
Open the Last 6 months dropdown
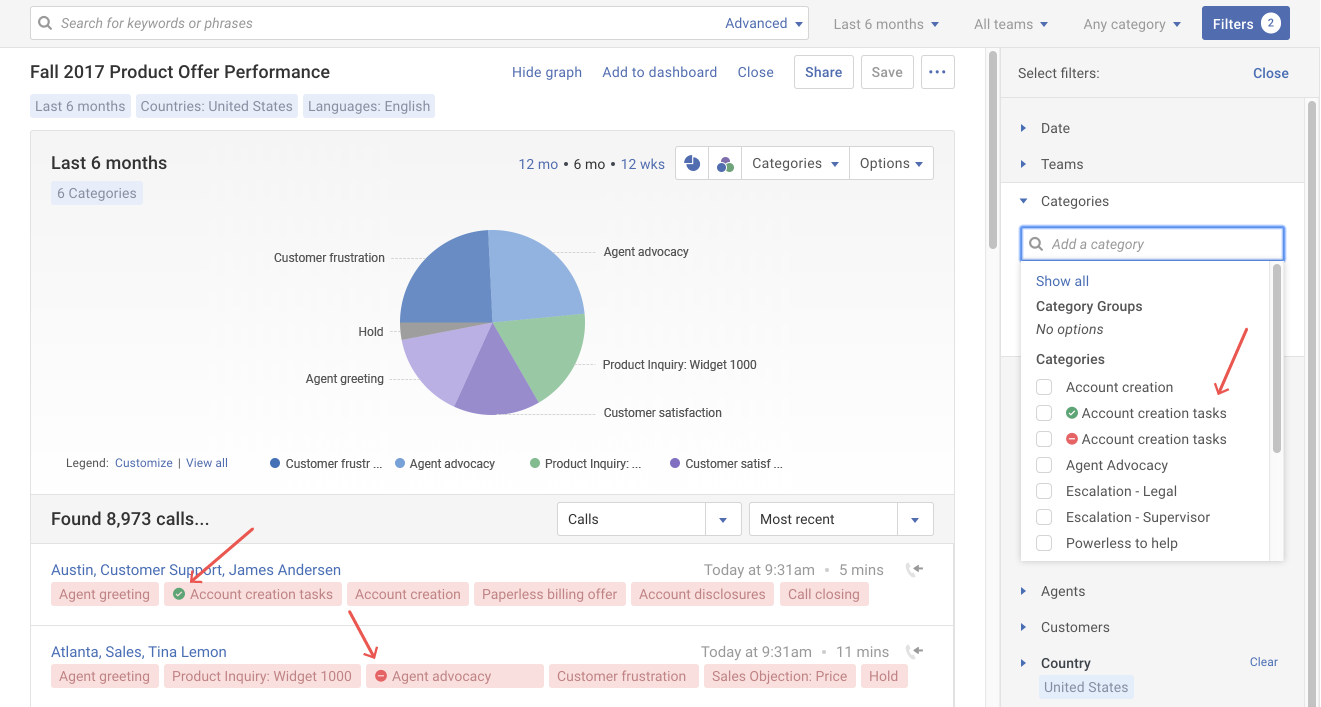click(887, 24)
